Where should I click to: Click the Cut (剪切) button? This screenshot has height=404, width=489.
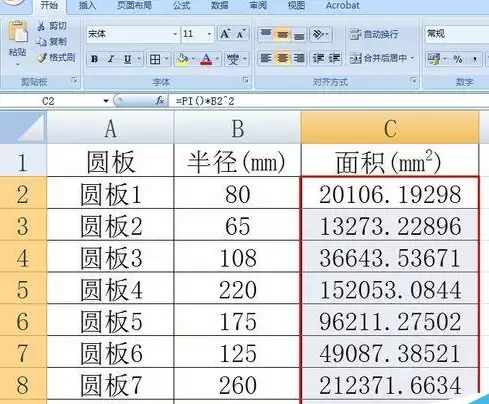[x=52, y=26]
